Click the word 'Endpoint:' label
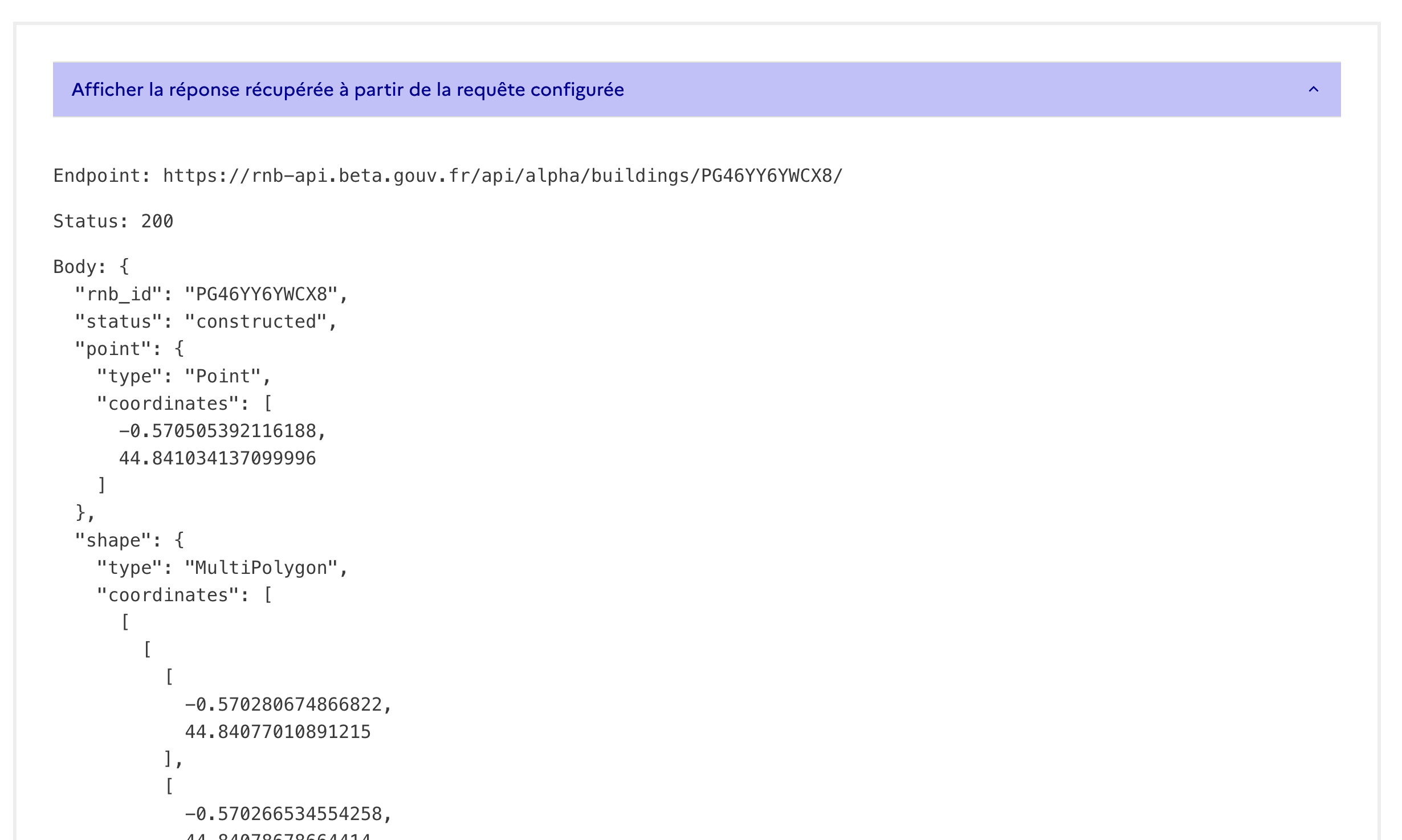The height and width of the screenshot is (840, 1402). pos(101,176)
